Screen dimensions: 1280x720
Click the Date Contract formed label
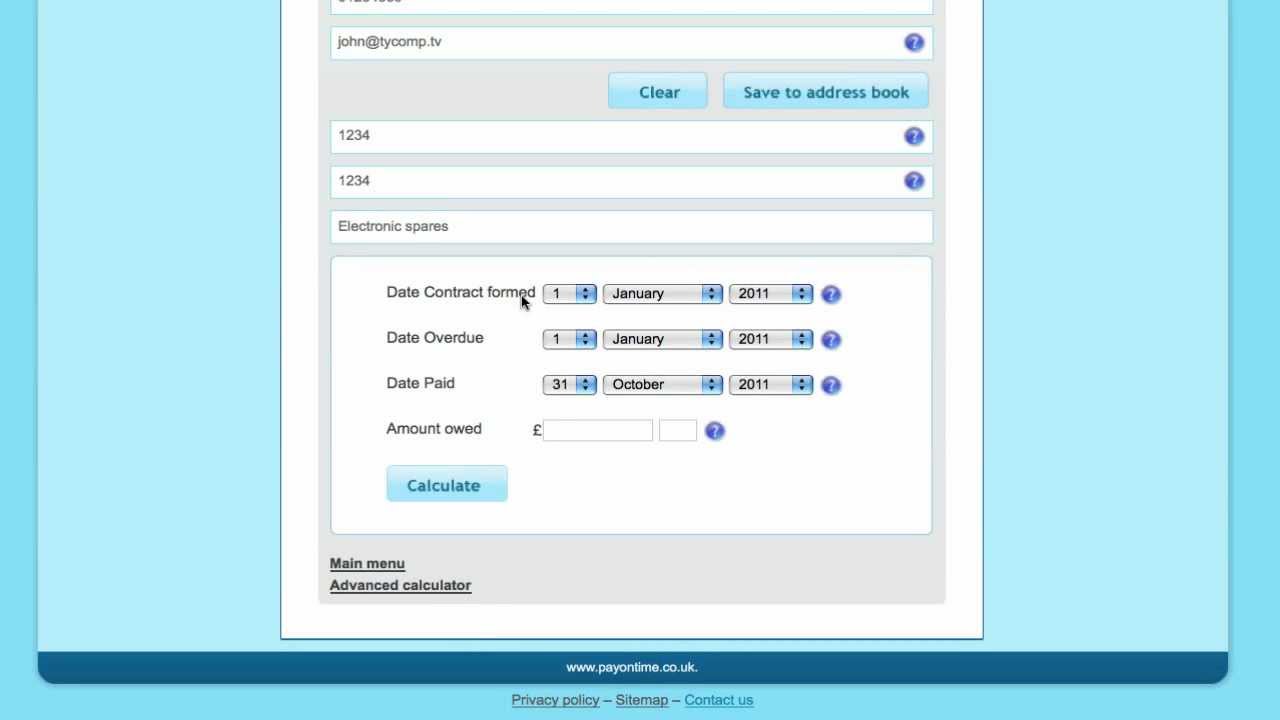(x=461, y=292)
